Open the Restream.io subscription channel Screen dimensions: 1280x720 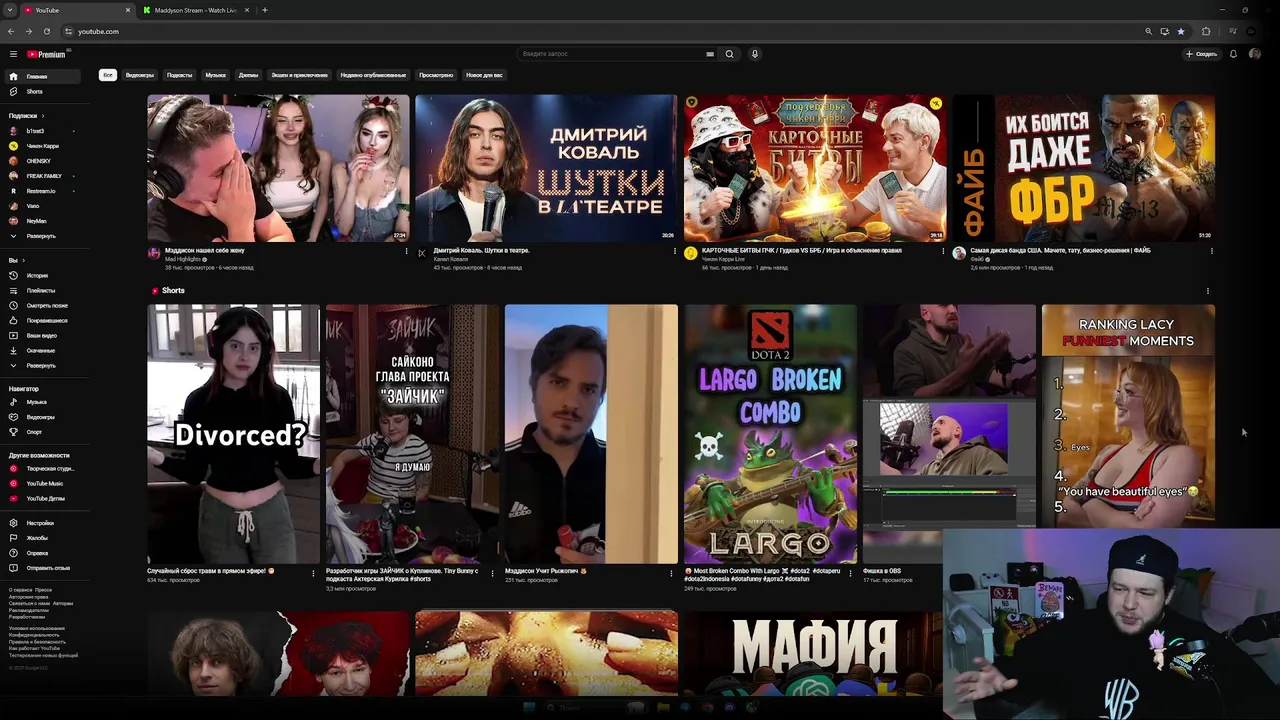[40, 191]
